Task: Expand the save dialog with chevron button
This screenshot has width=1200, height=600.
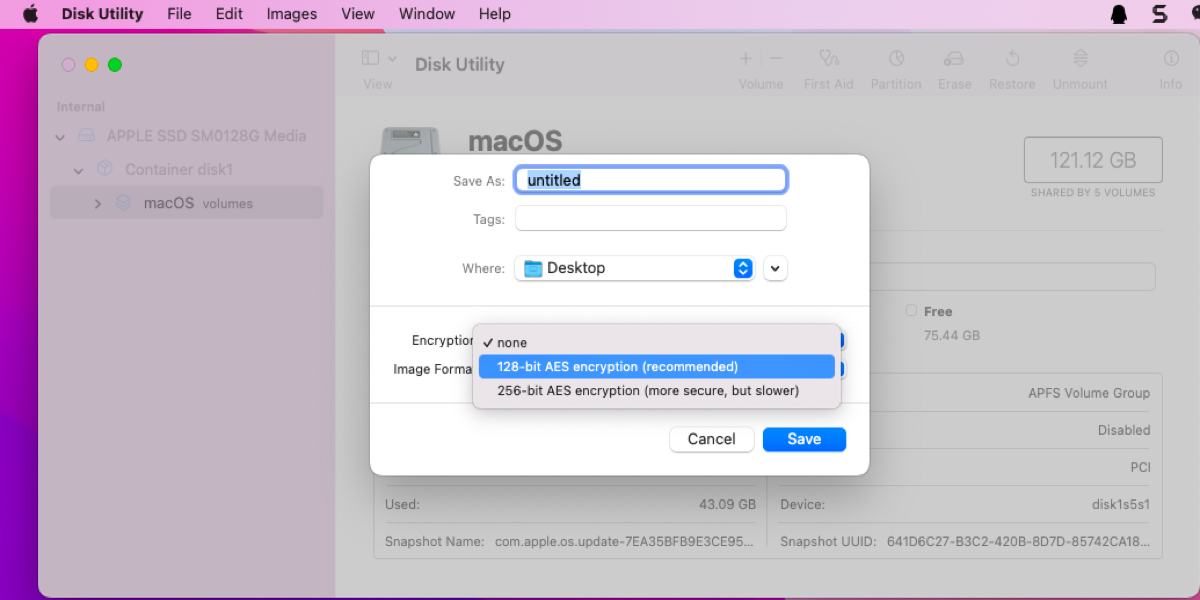Action: coord(775,268)
